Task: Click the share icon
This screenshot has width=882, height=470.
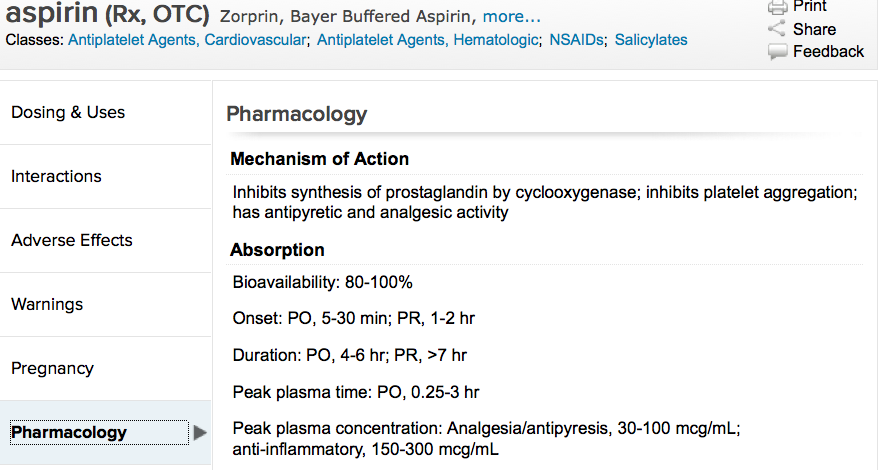Action: tap(777, 29)
